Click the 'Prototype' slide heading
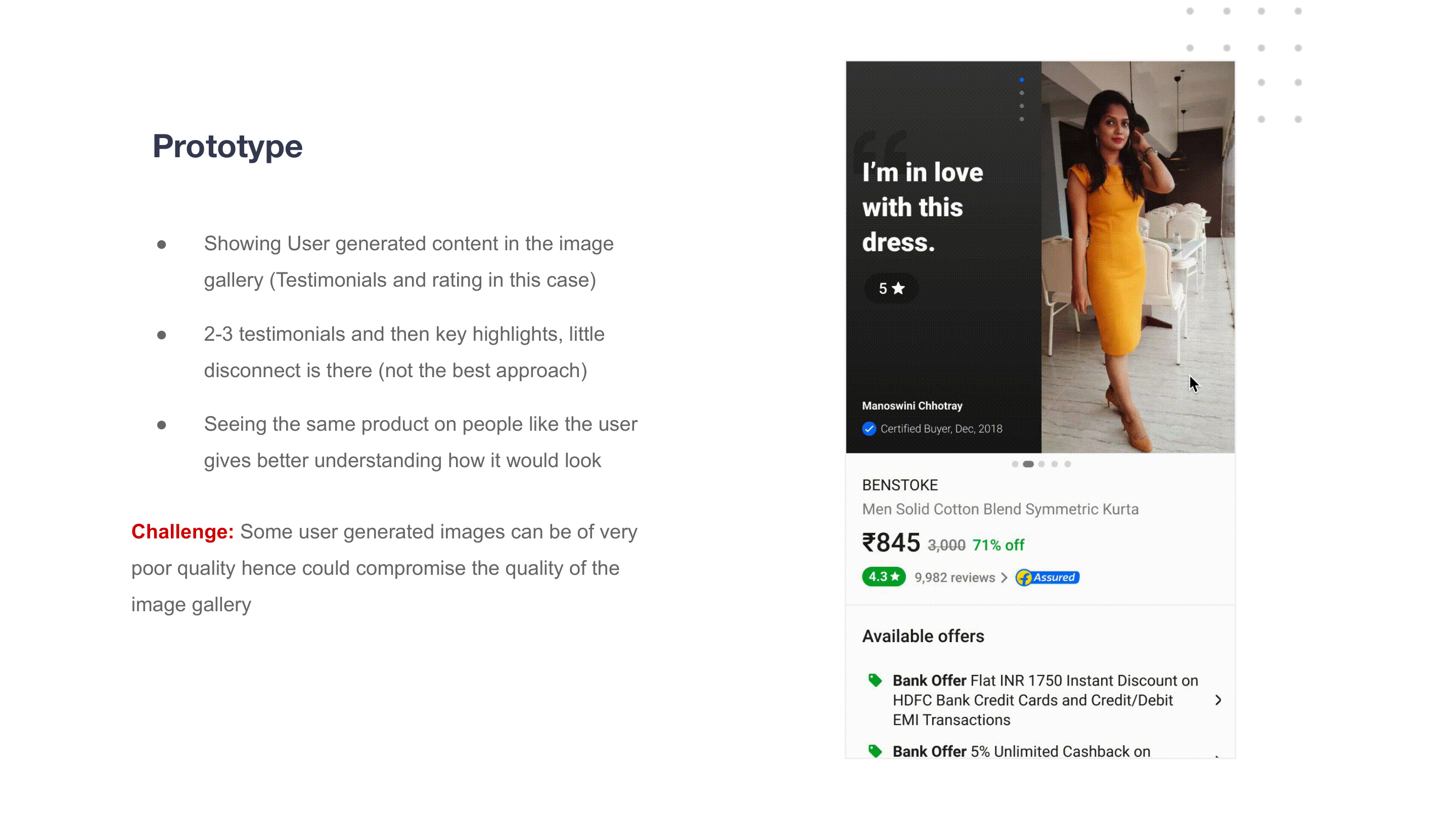Image resolution: width=1456 pixels, height=819 pixels. tap(228, 147)
